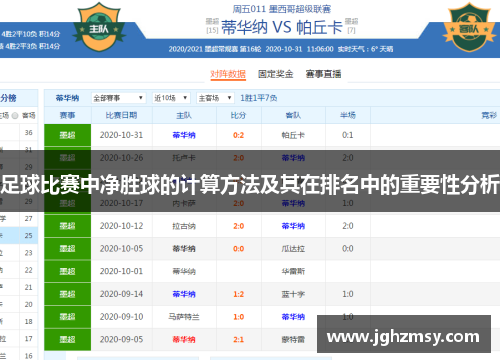Click standings points value 23
Screen dimensions: 500x362
(x=28, y=253)
